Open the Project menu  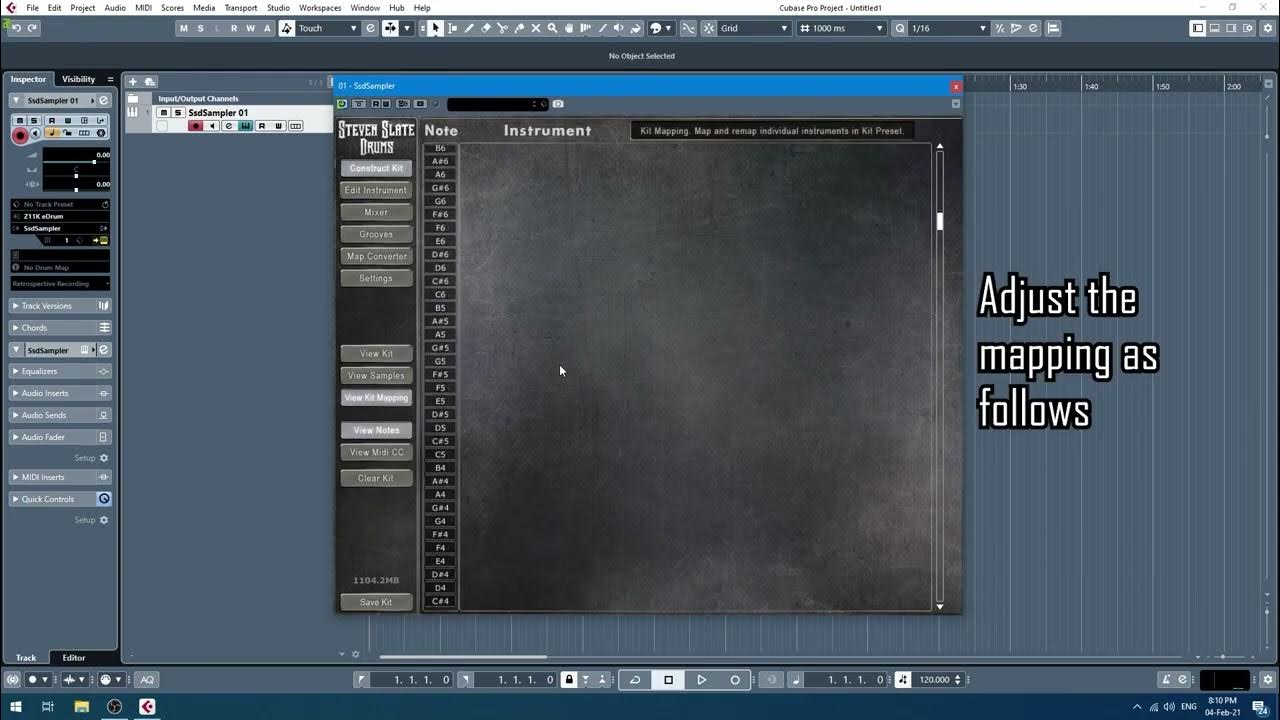tap(83, 8)
